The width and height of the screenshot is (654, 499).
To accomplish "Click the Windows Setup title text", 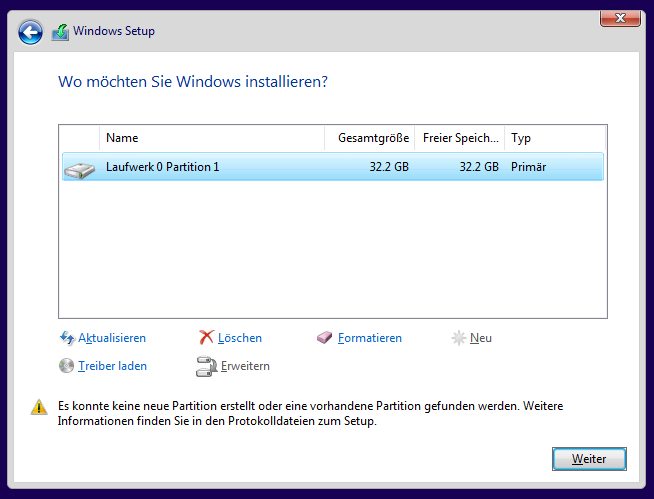I will [x=114, y=31].
